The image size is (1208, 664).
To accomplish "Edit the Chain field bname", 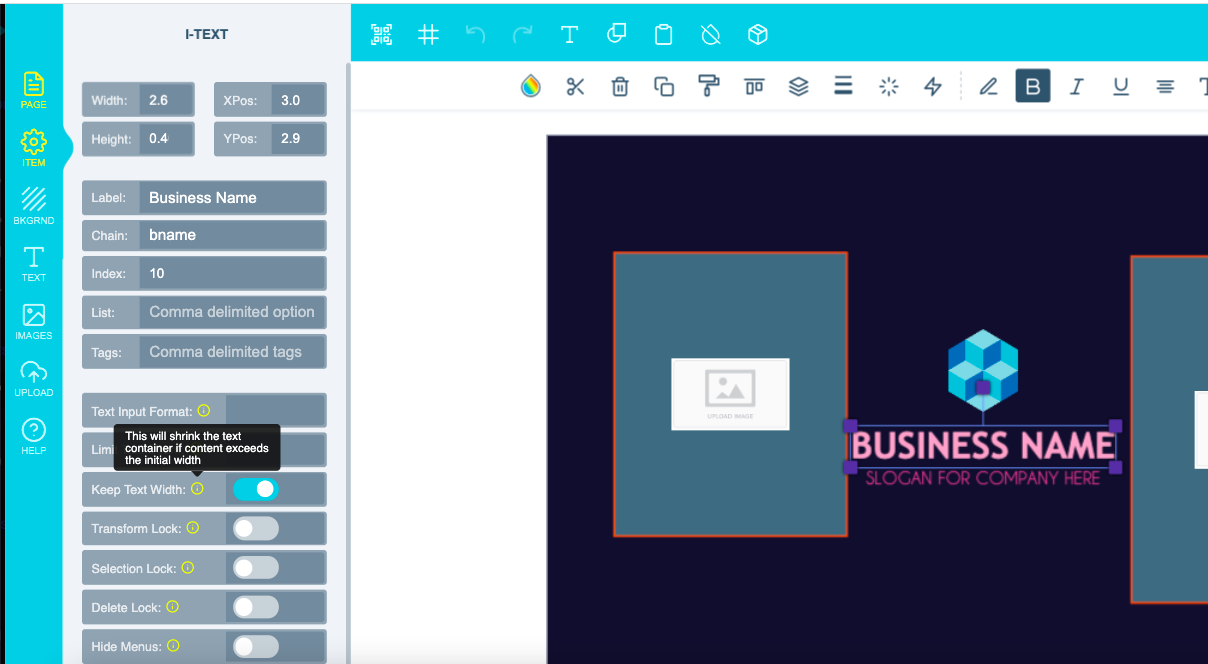I will (x=233, y=235).
